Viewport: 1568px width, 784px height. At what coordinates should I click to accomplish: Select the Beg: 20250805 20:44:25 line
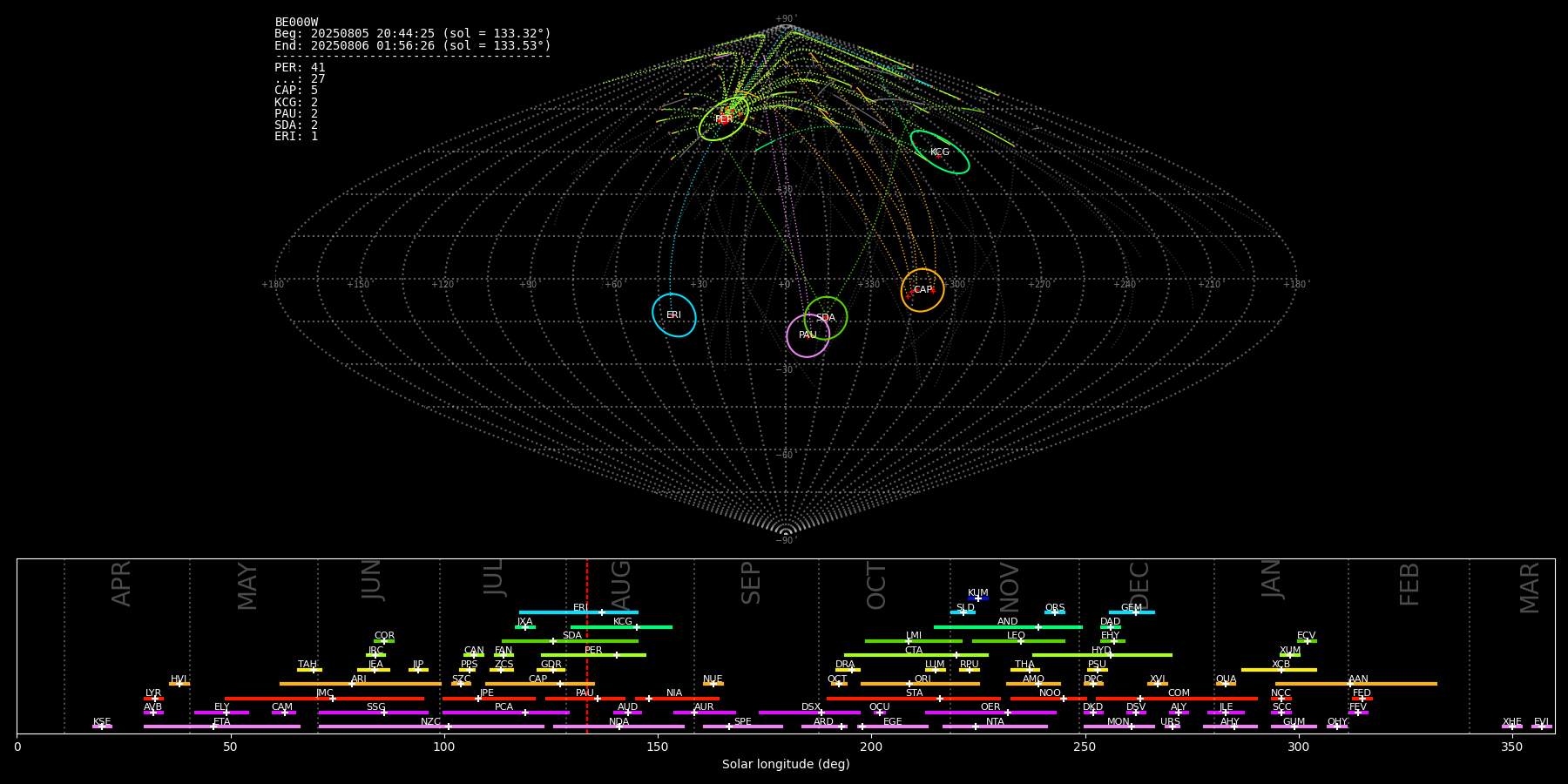[x=413, y=34]
